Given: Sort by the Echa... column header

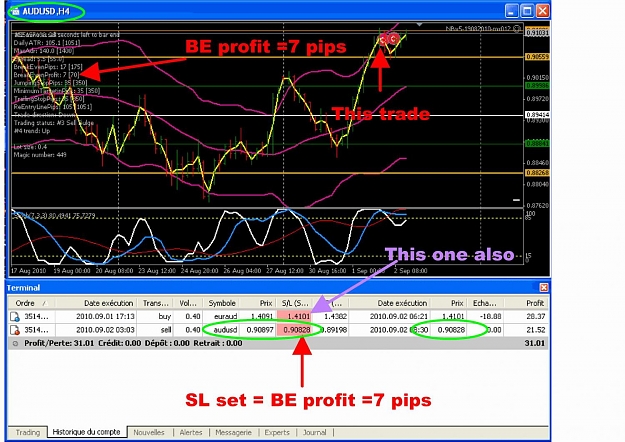Looking at the screenshot, I should pos(485,303).
